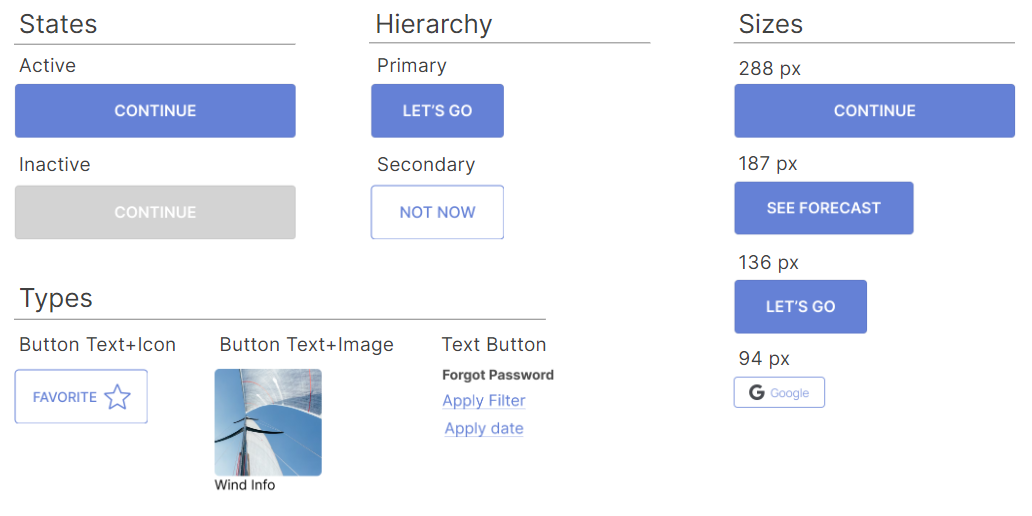Click the Google G logo icon
Viewport: 1032px width, 516px height.
[757, 393]
